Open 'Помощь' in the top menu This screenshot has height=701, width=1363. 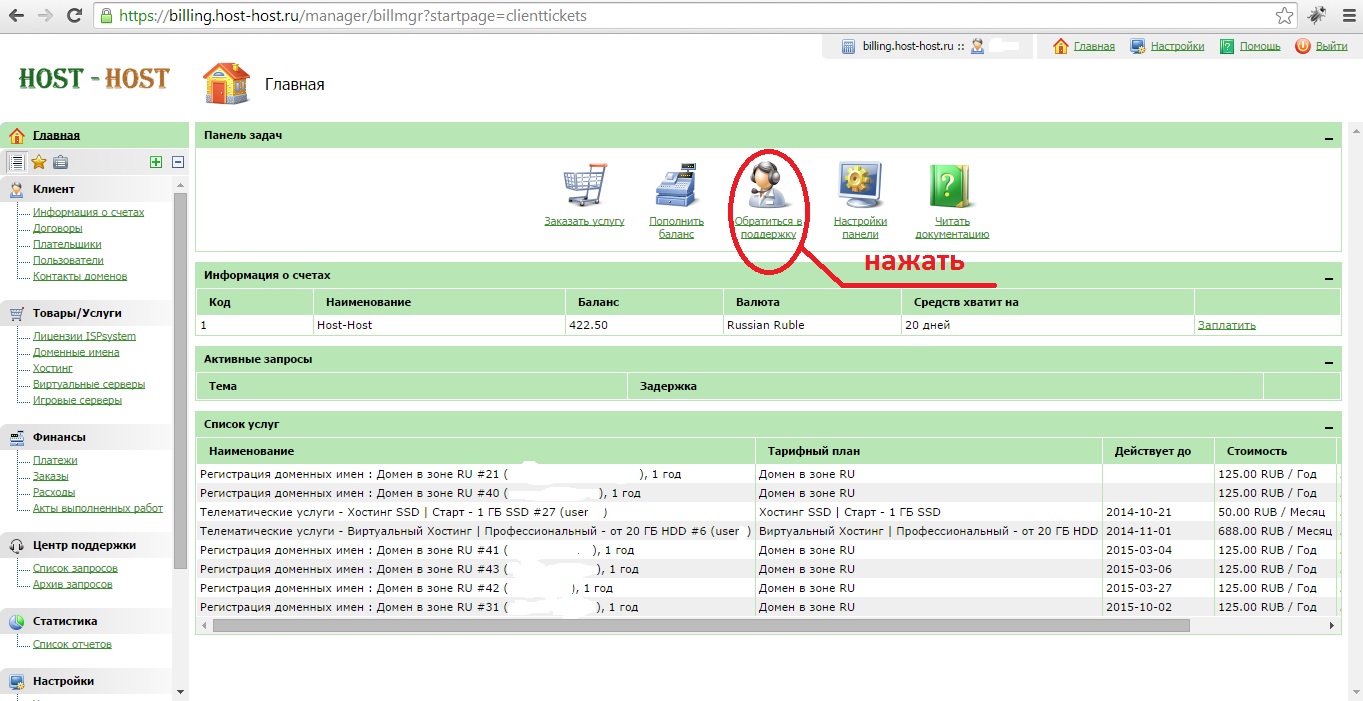pos(1259,46)
